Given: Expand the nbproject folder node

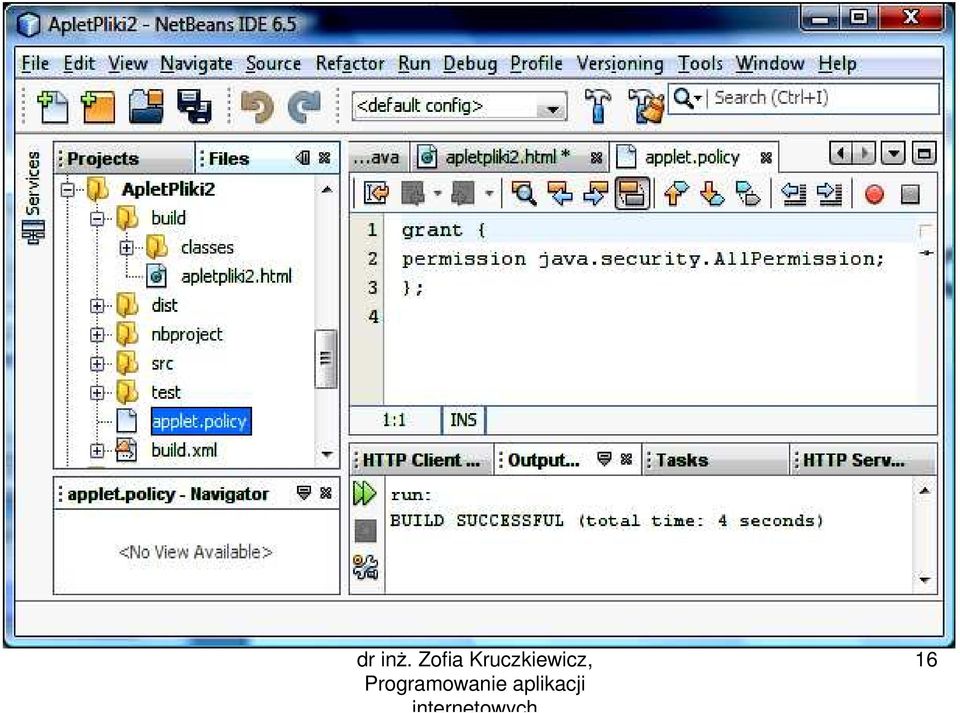Looking at the screenshot, I should tap(97, 335).
